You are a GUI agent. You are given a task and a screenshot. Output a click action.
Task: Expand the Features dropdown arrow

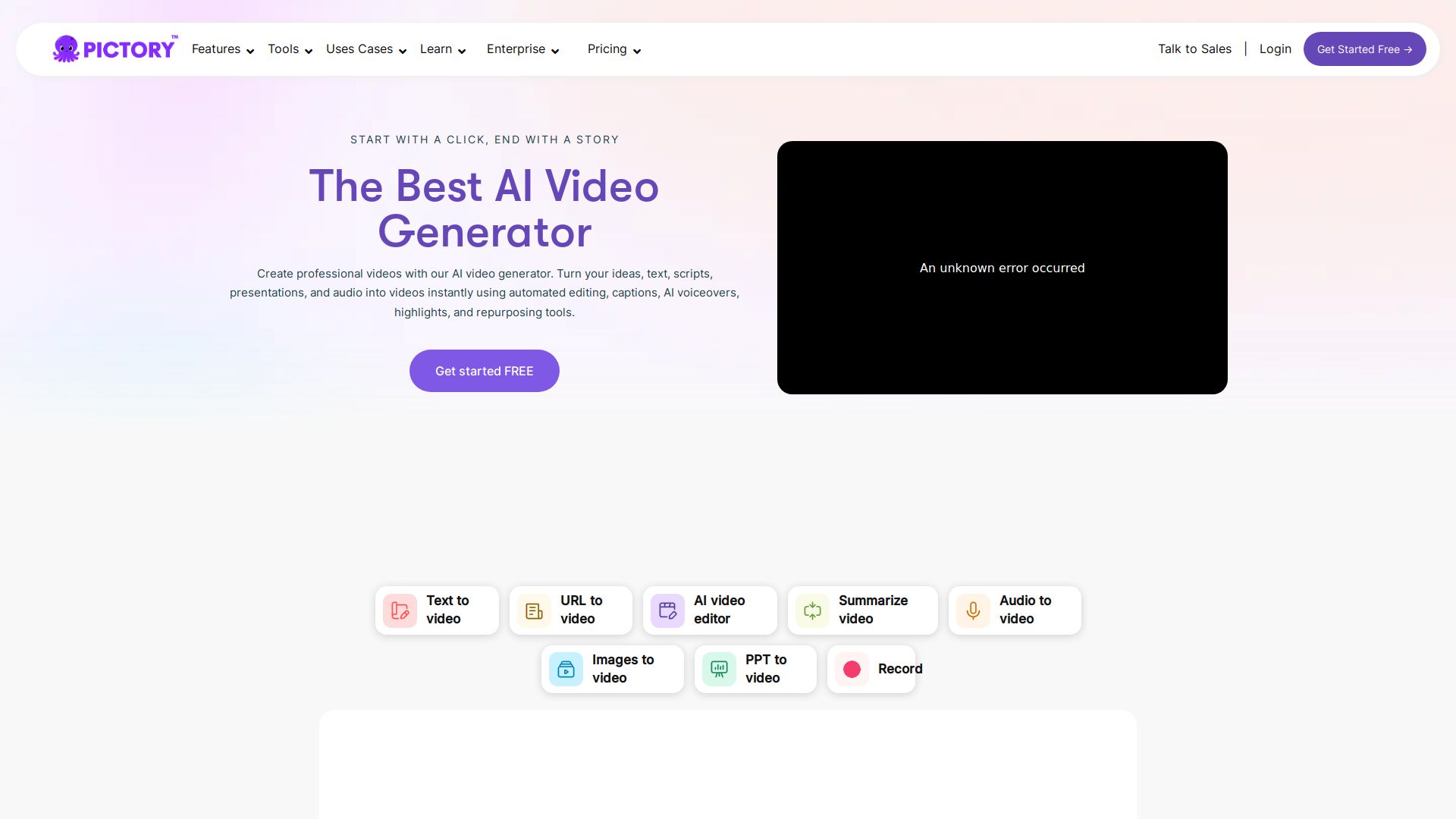(250, 51)
